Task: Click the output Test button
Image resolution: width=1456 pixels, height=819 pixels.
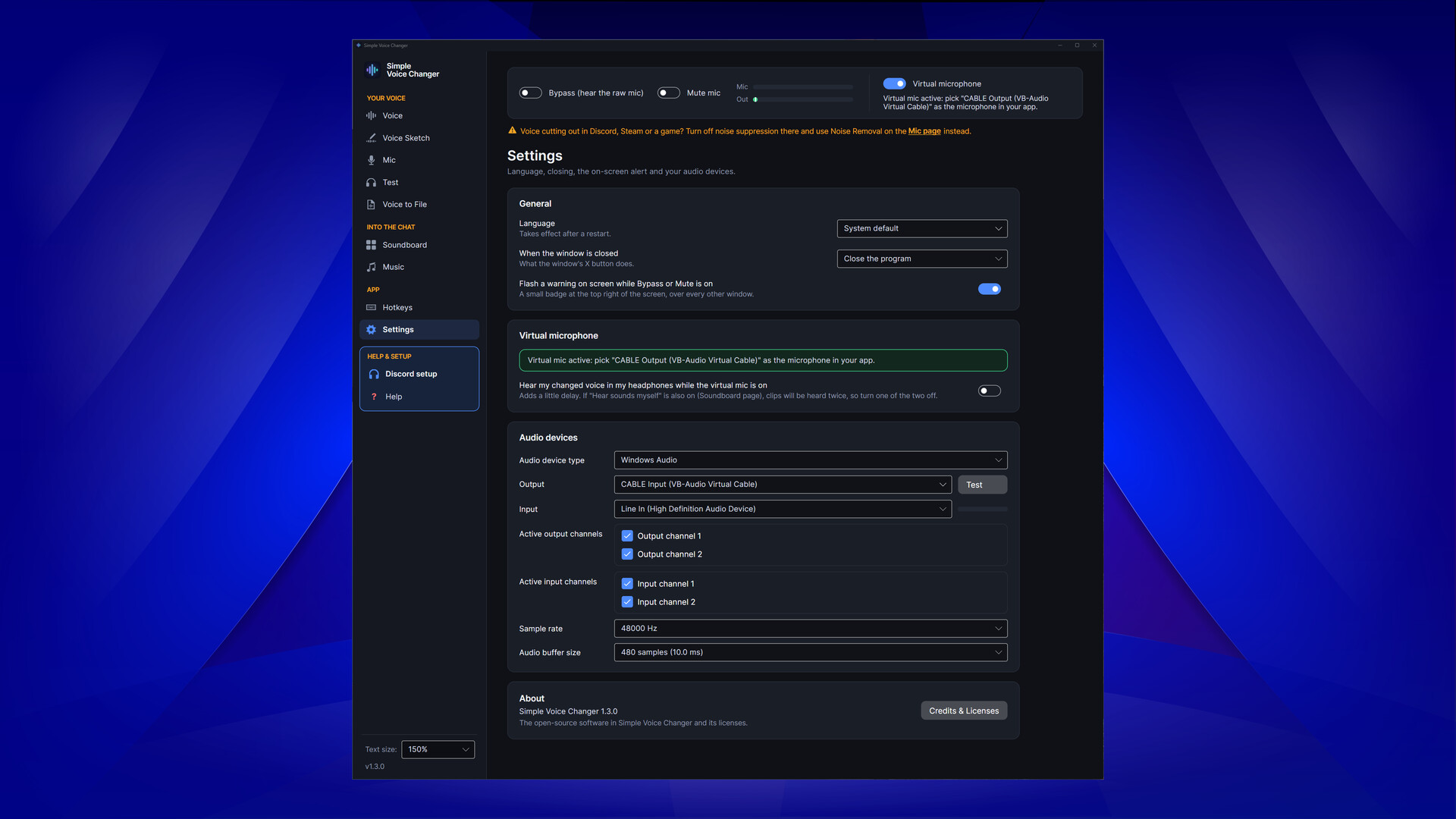Action: click(983, 485)
